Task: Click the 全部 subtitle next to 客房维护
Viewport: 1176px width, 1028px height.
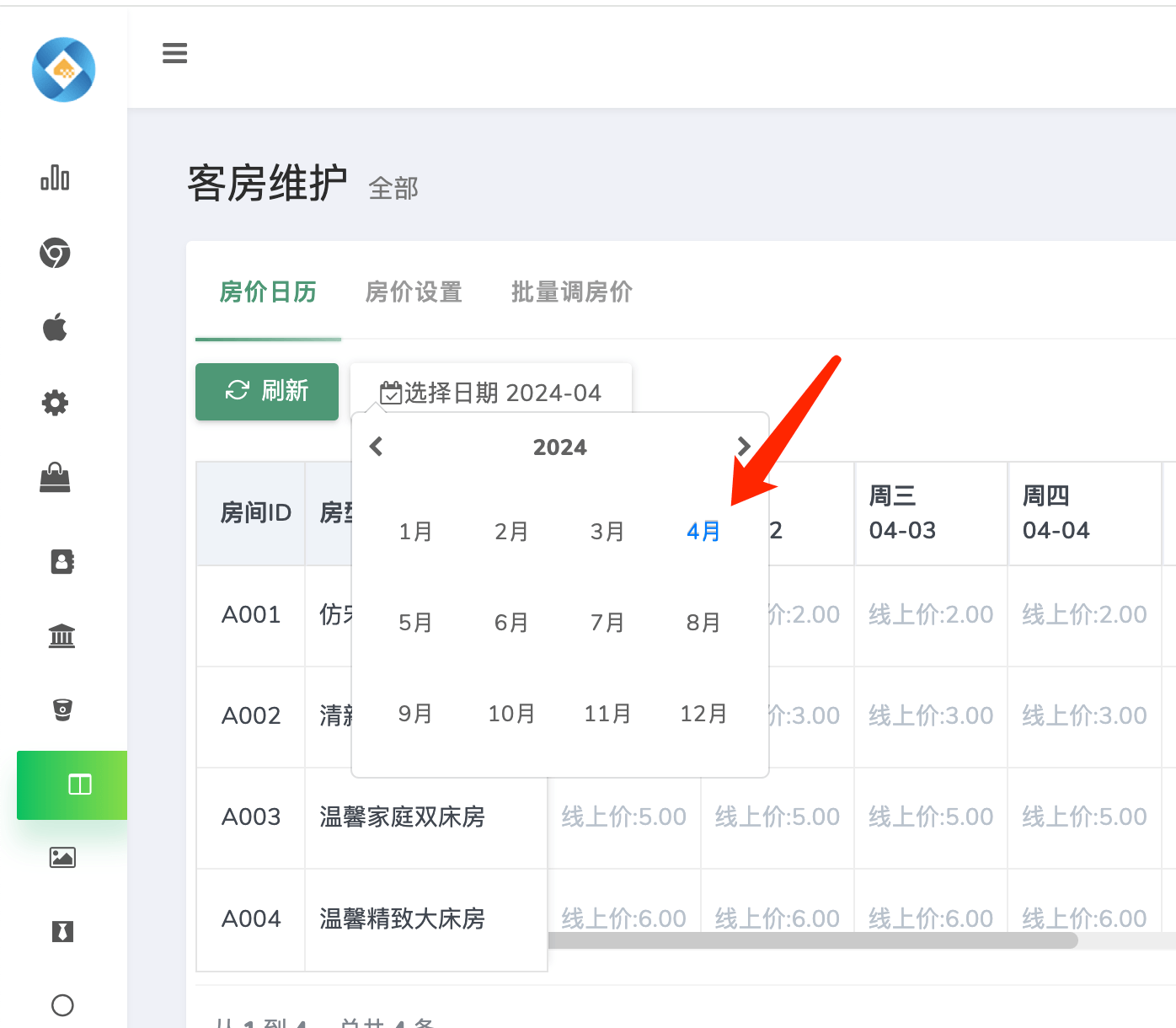Action: click(x=393, y=188)
